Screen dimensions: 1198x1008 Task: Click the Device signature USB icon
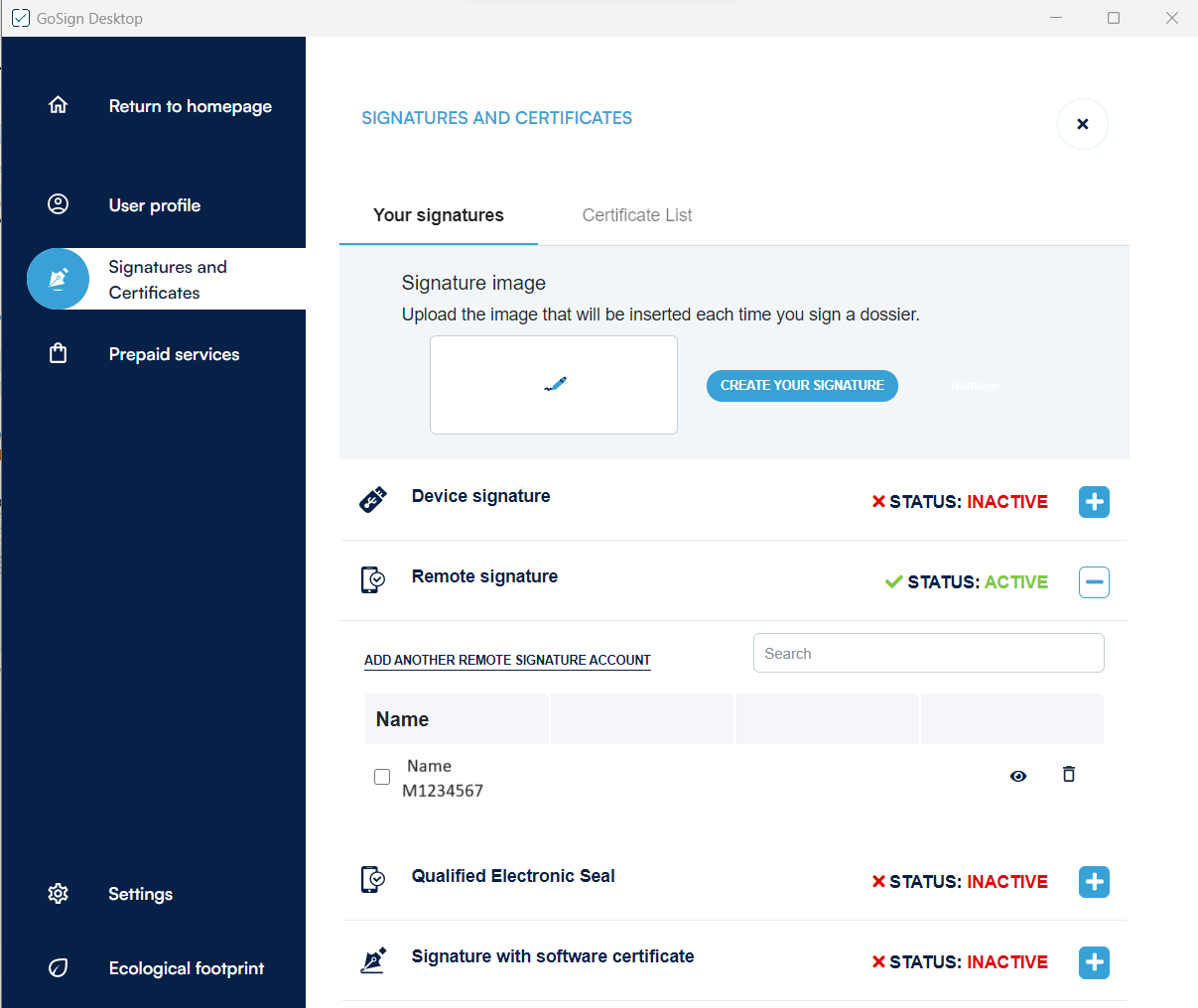(373, 500)
